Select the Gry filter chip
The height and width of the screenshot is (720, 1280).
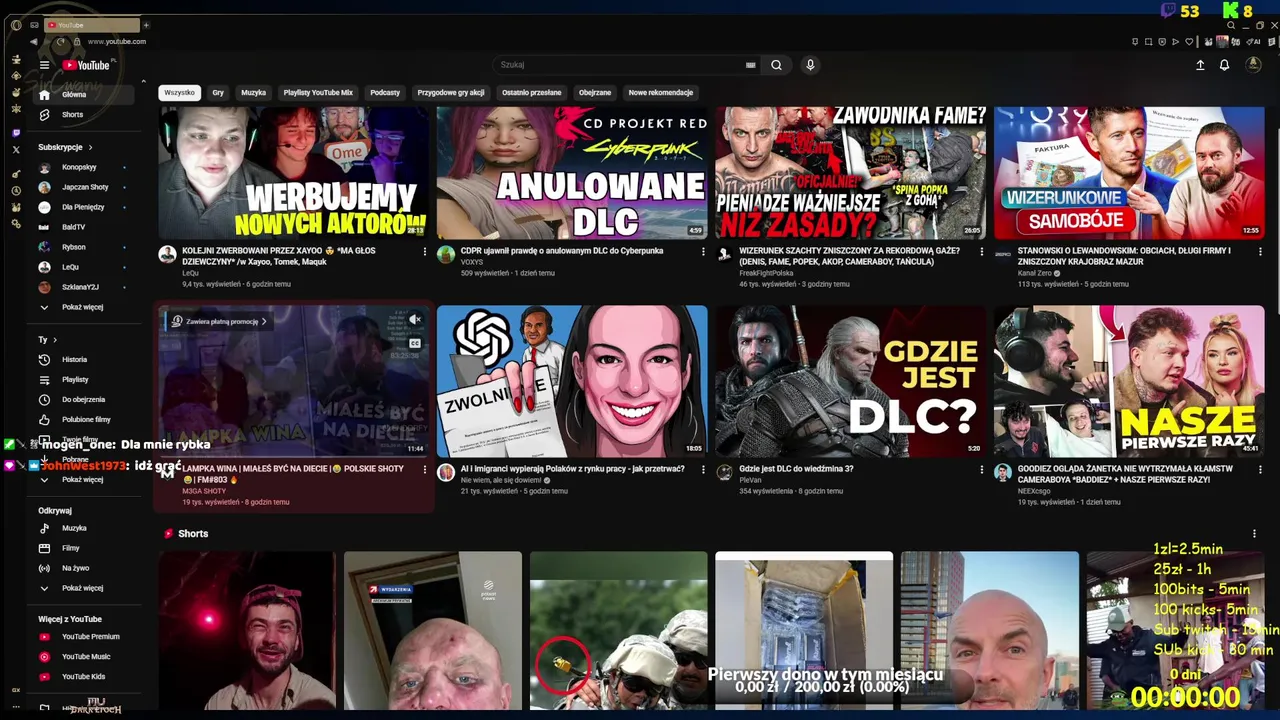click(x=218, y=93)
